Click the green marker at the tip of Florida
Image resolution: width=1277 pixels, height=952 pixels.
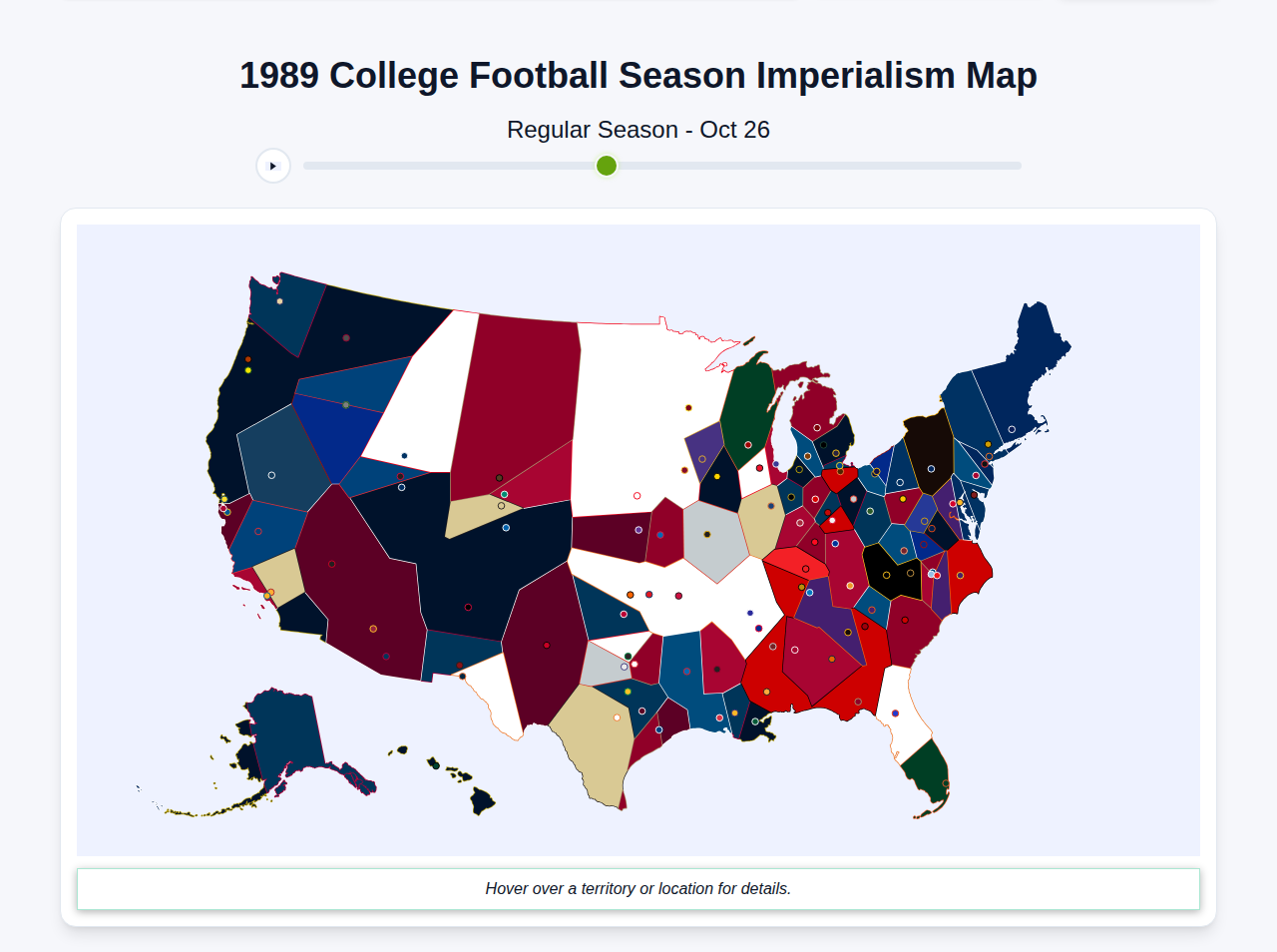944,782
